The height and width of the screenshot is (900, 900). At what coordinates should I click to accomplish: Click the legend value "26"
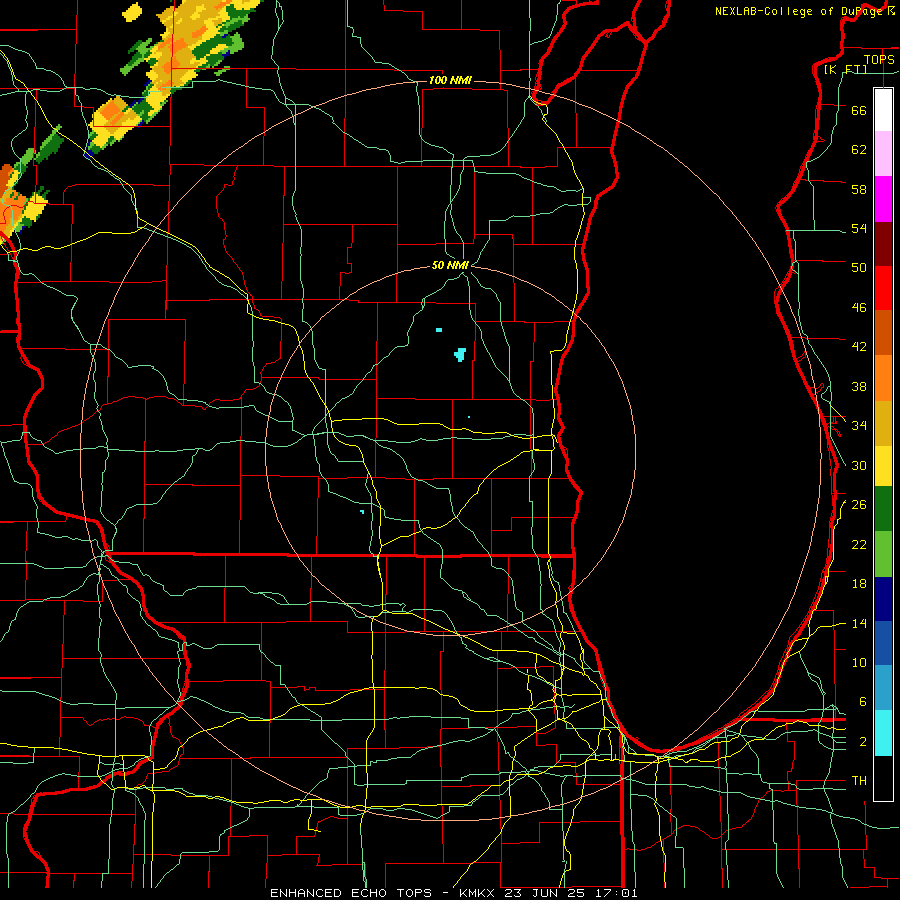[859, 505]
